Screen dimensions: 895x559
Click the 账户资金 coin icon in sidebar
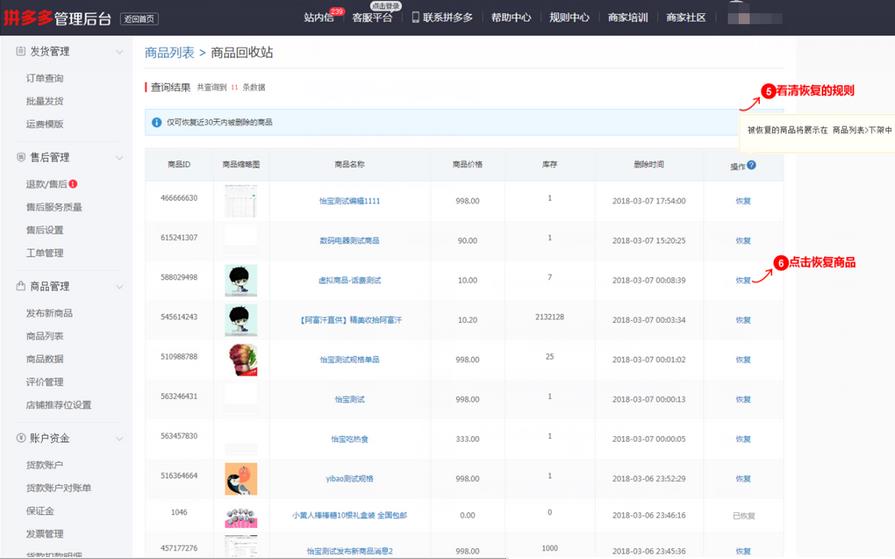pyautogui.click(x=21, y=438)
